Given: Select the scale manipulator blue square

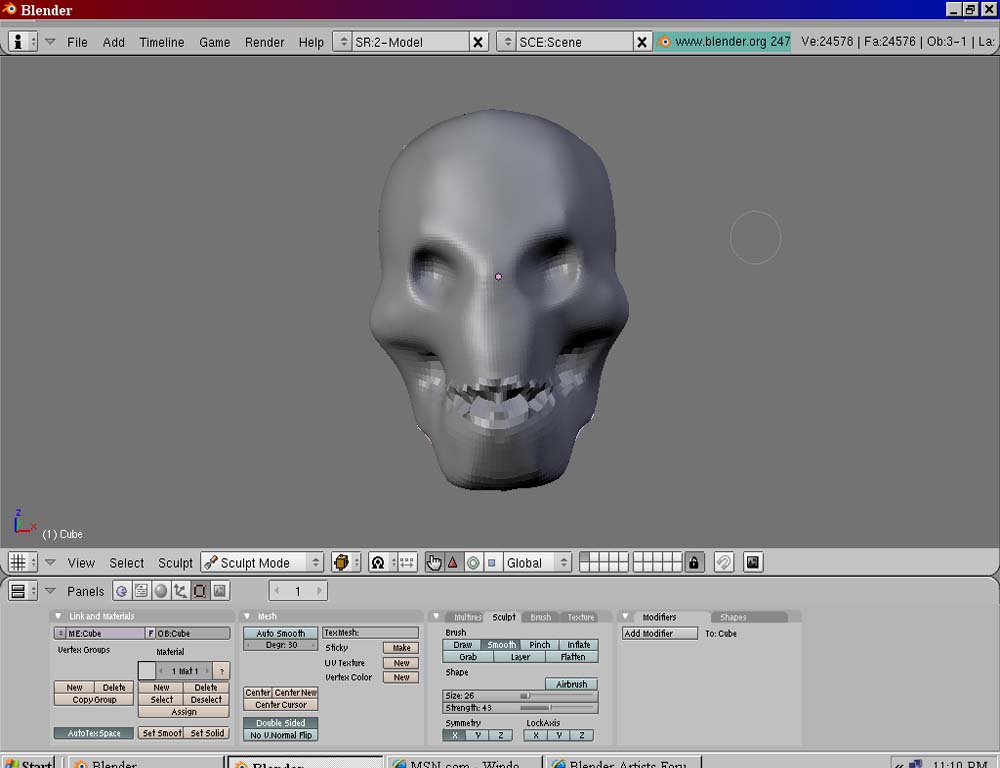Looking at the screenshot, I should pos(492,563).
